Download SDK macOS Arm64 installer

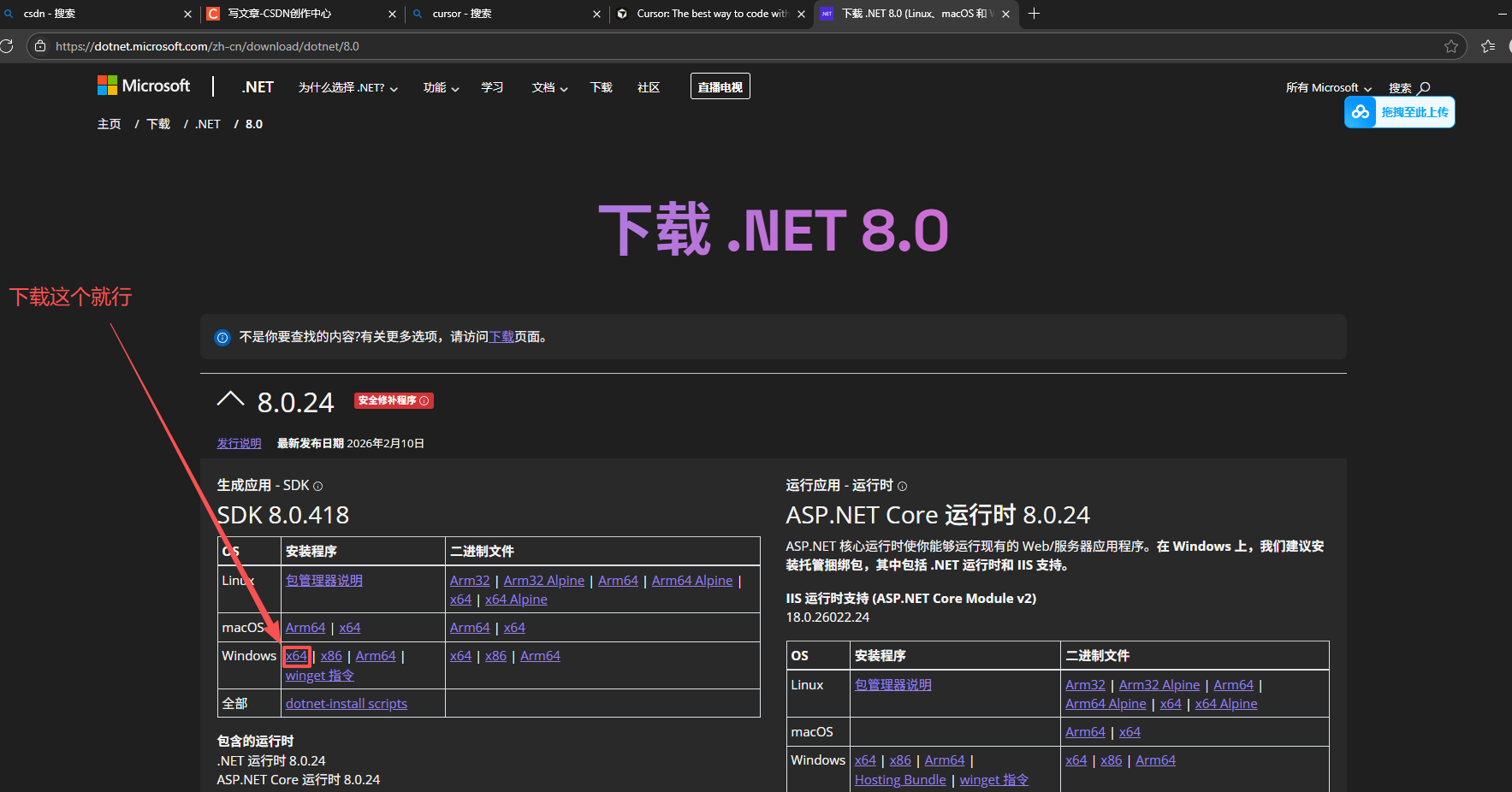[x=305, y=628]
